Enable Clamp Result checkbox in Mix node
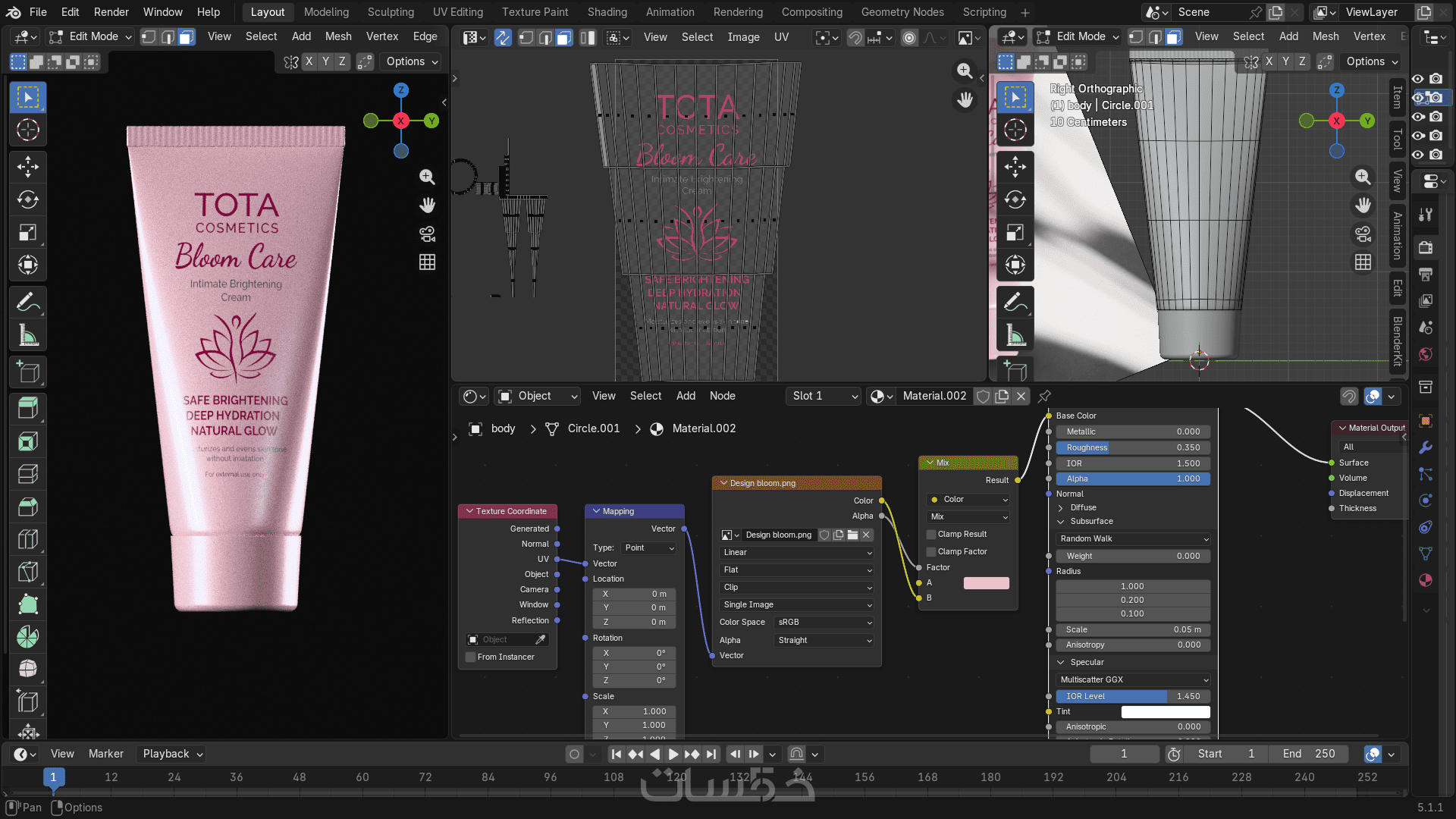1456x819 pixels. coord(931,535)
